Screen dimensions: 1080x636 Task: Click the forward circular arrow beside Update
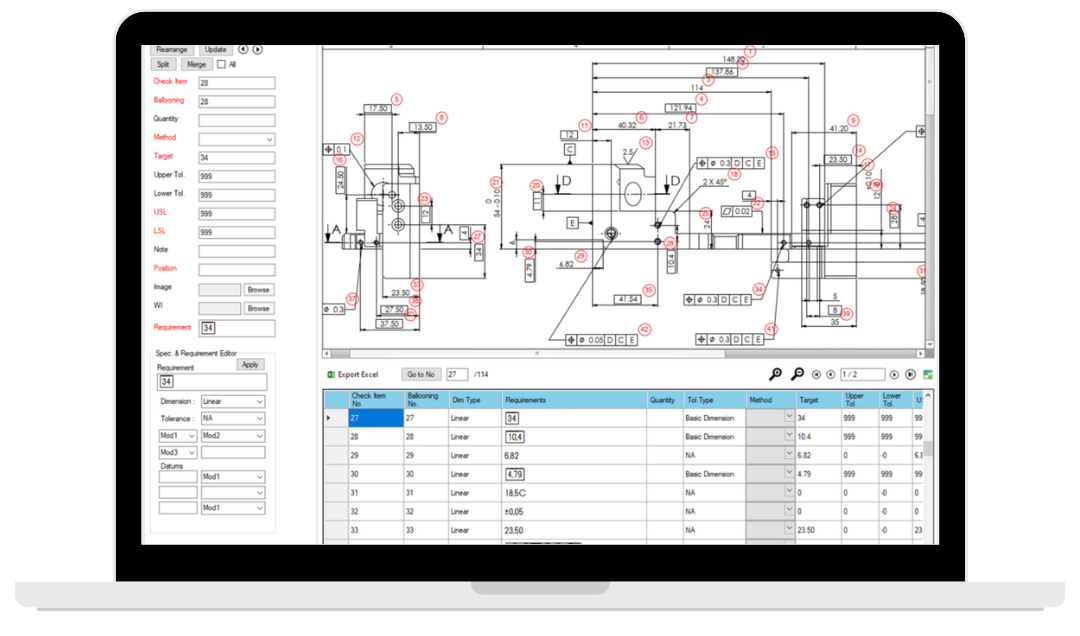pos(257,49)
